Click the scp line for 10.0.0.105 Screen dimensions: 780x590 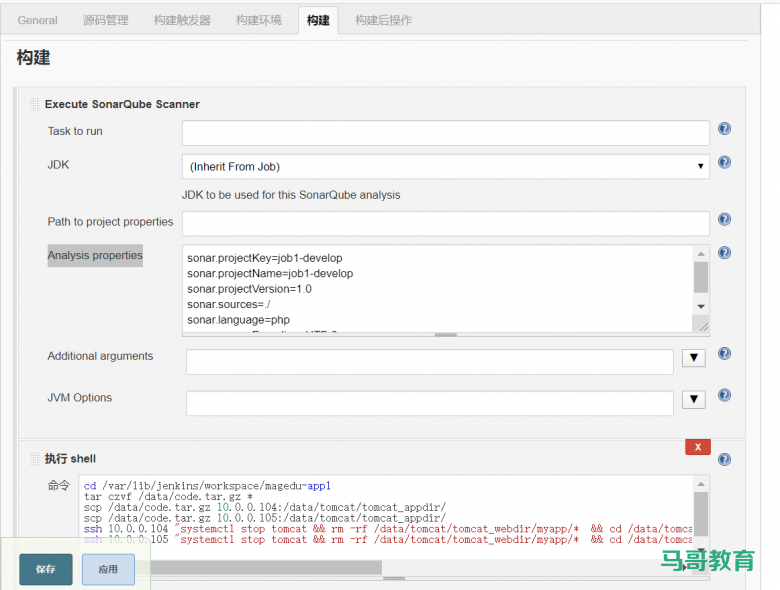click(x=265, y=518)
